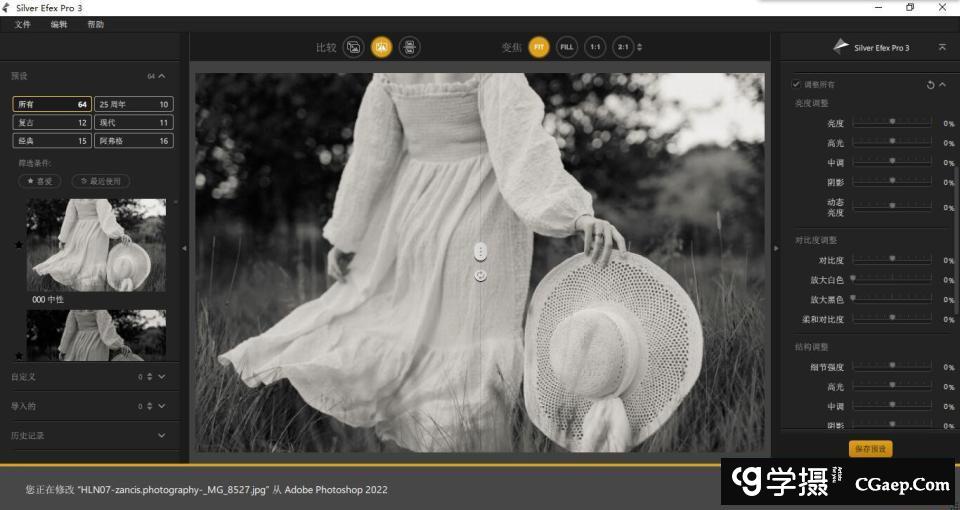960x510 pixels.
Task: Switch to split preview compare icon
Action: (381, 47)
